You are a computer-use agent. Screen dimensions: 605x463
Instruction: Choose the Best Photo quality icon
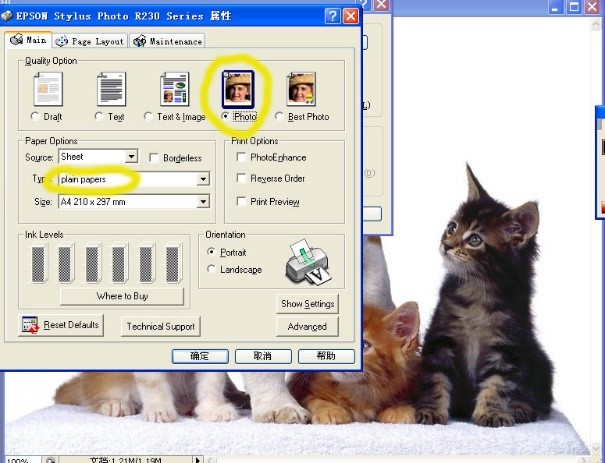(x=301, y=89)
